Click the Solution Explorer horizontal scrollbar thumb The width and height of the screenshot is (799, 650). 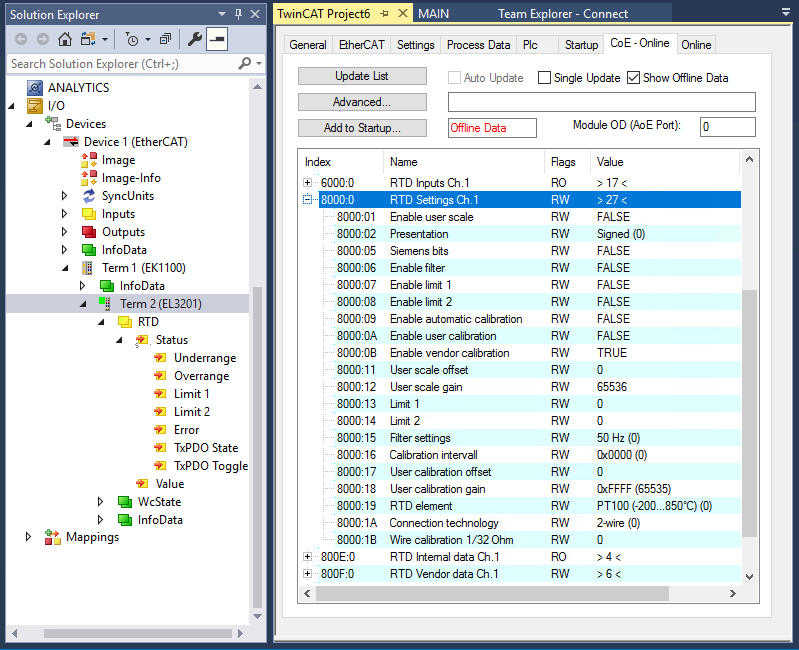(x=138, y=633)
